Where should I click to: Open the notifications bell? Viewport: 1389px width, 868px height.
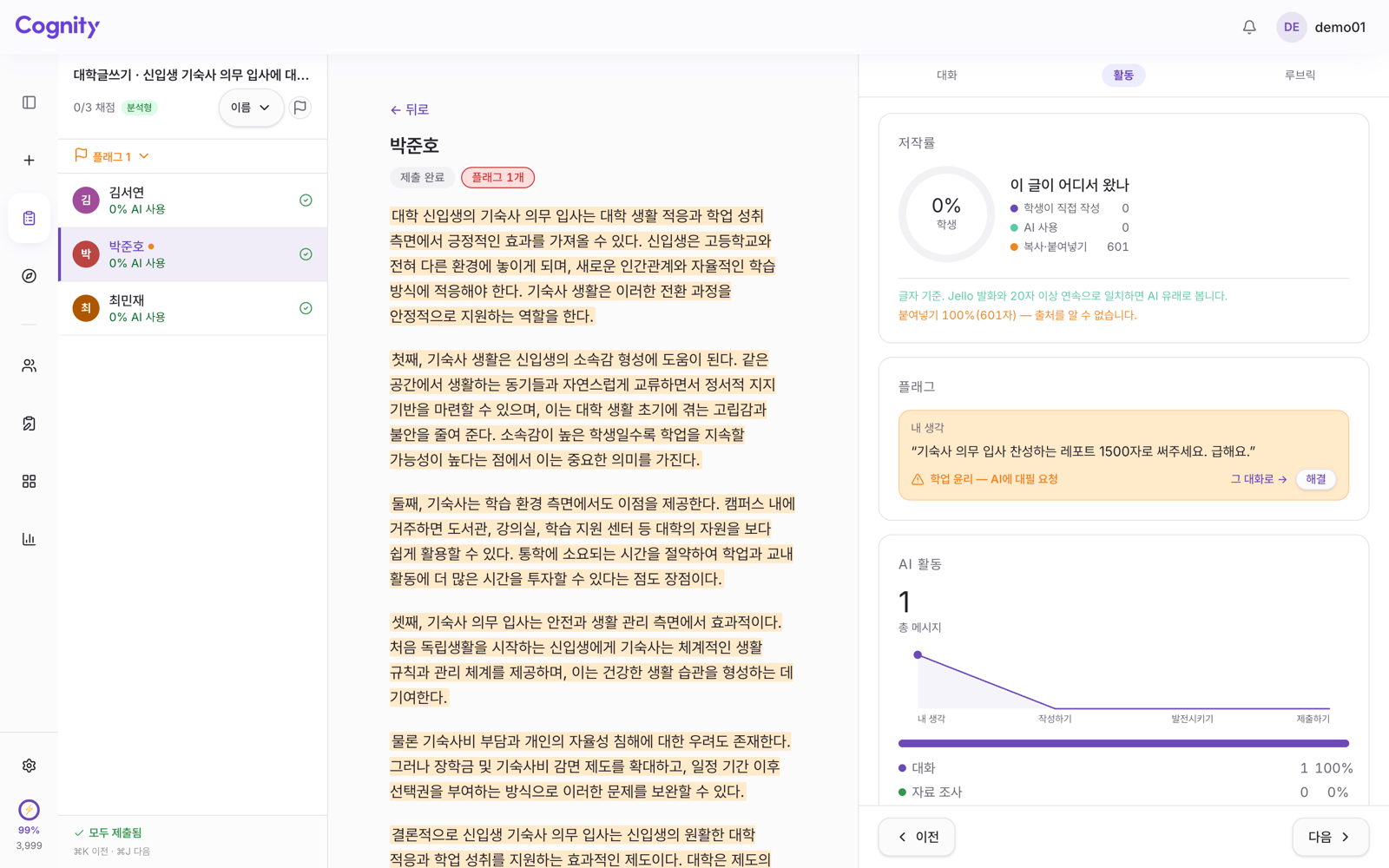click(x=1249, y=27)
